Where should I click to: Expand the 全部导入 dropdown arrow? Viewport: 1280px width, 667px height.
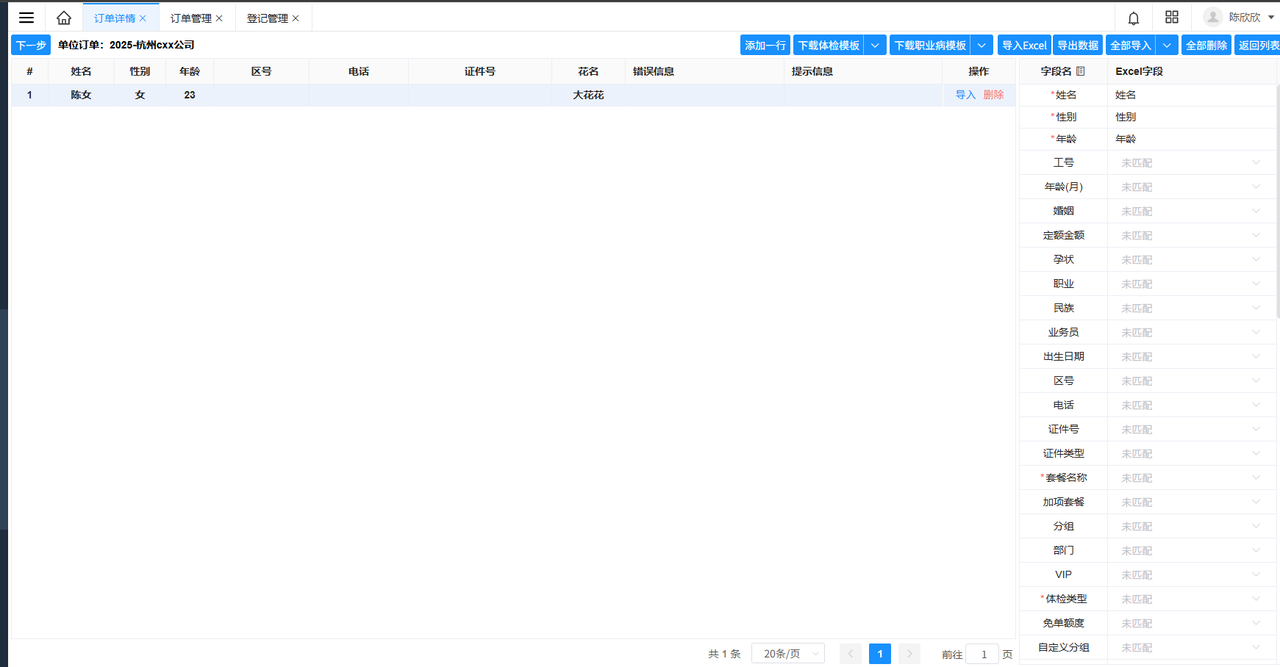[x=1166, y=46]
